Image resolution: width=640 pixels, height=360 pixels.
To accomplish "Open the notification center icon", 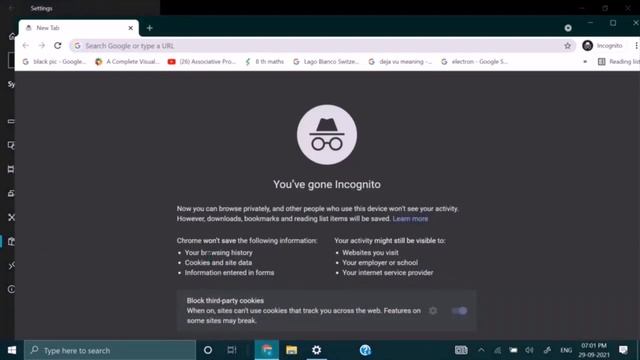I will click(x=623, y=350).
